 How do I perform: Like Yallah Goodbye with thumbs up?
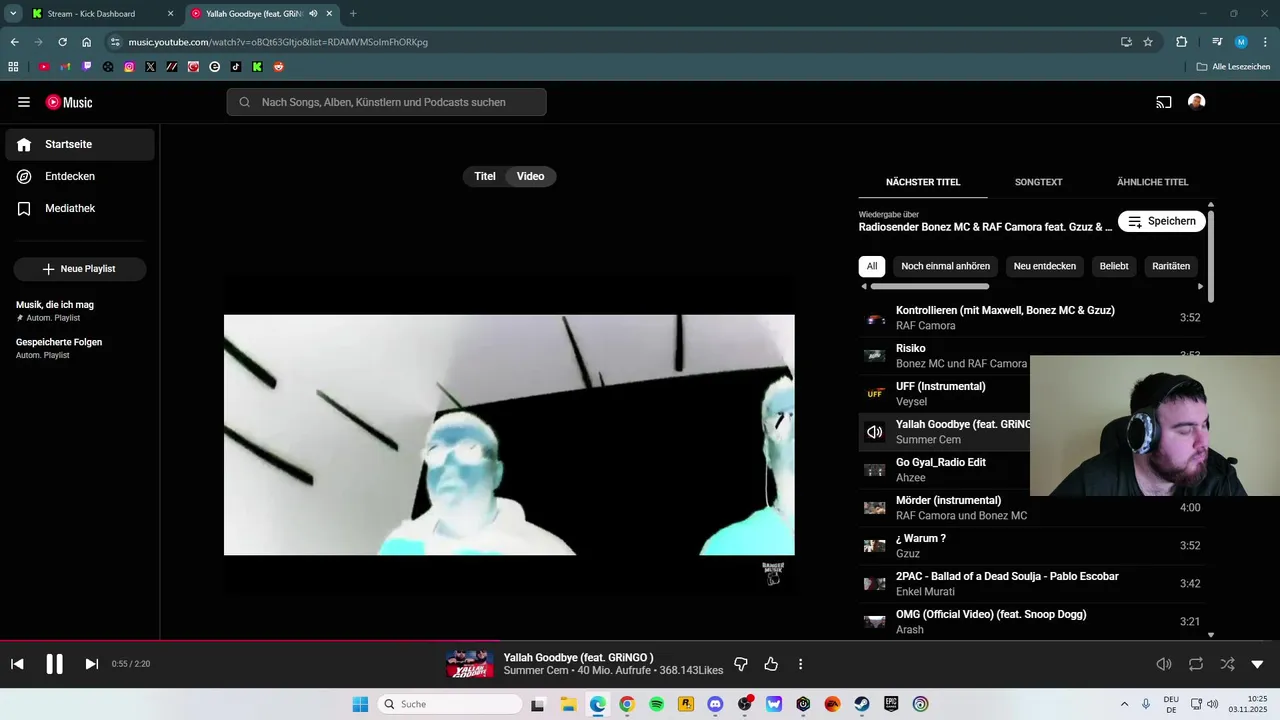tap(771, 664)
